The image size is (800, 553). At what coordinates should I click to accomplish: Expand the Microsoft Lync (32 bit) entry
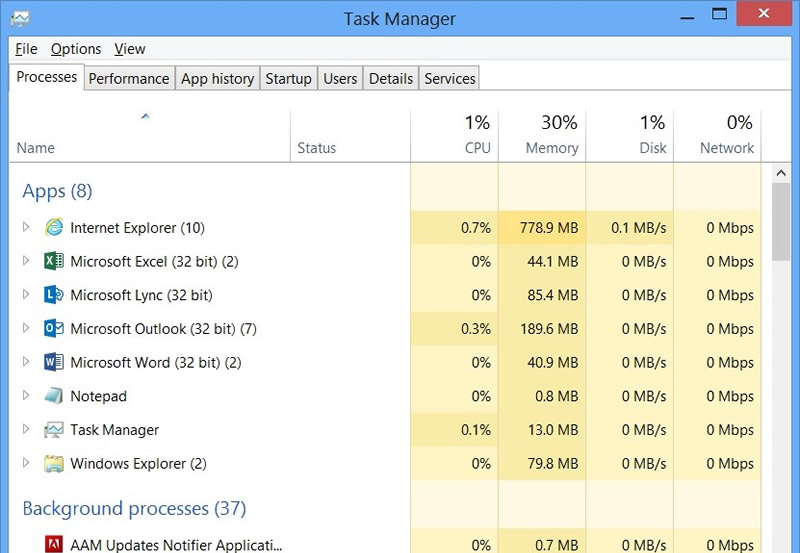(26, 294)
